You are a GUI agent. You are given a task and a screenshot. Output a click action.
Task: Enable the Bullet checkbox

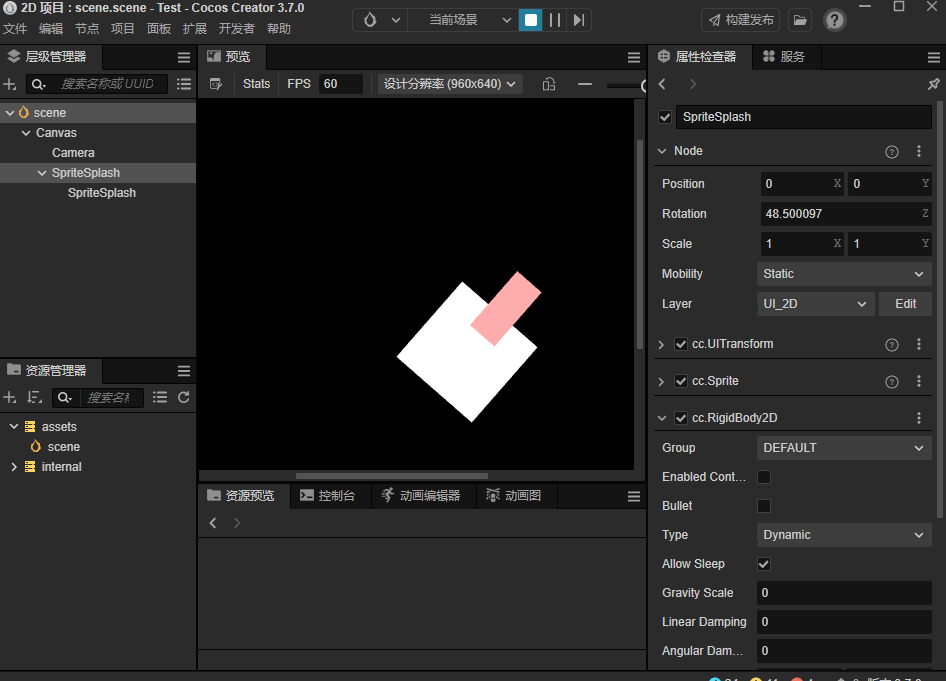[764, 506]
